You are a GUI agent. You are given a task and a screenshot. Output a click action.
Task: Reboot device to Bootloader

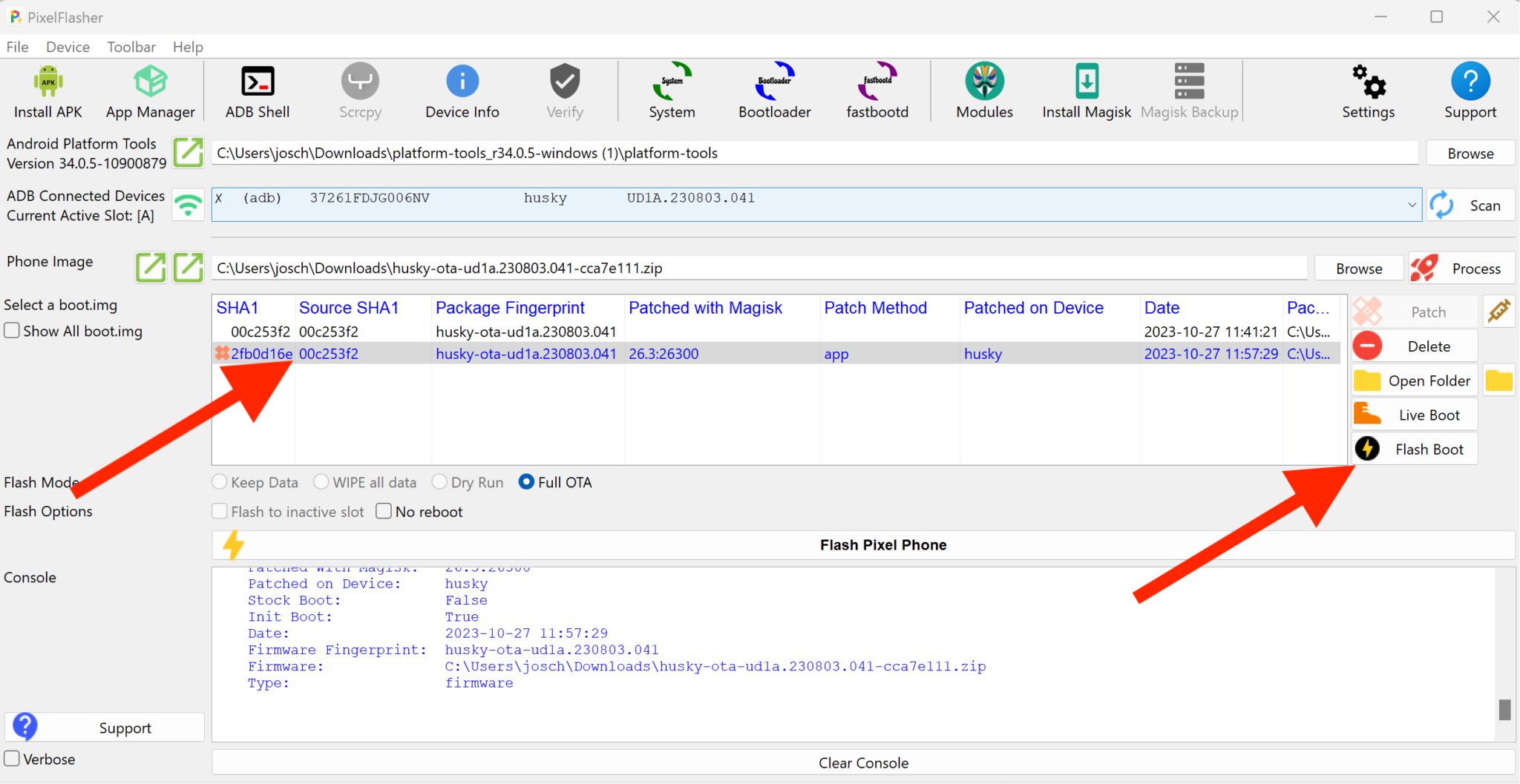[775, 91]
